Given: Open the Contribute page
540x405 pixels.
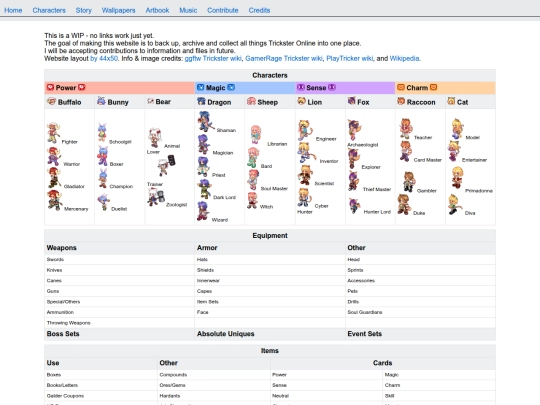Looking at the screenshot, I should pyautogui.click(x=222, y=10).
